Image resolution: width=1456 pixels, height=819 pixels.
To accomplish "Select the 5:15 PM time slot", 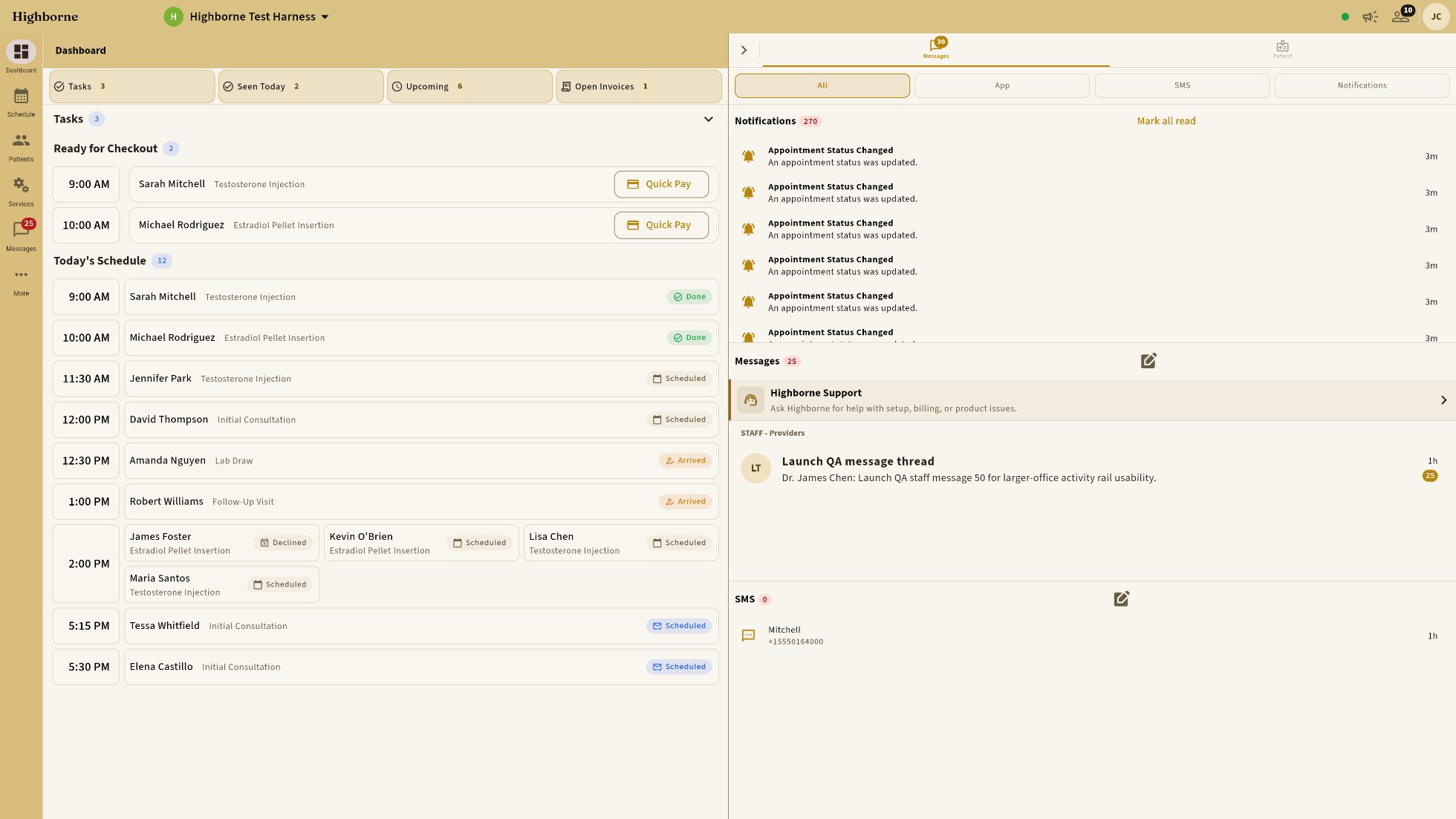I will [86, 626].
